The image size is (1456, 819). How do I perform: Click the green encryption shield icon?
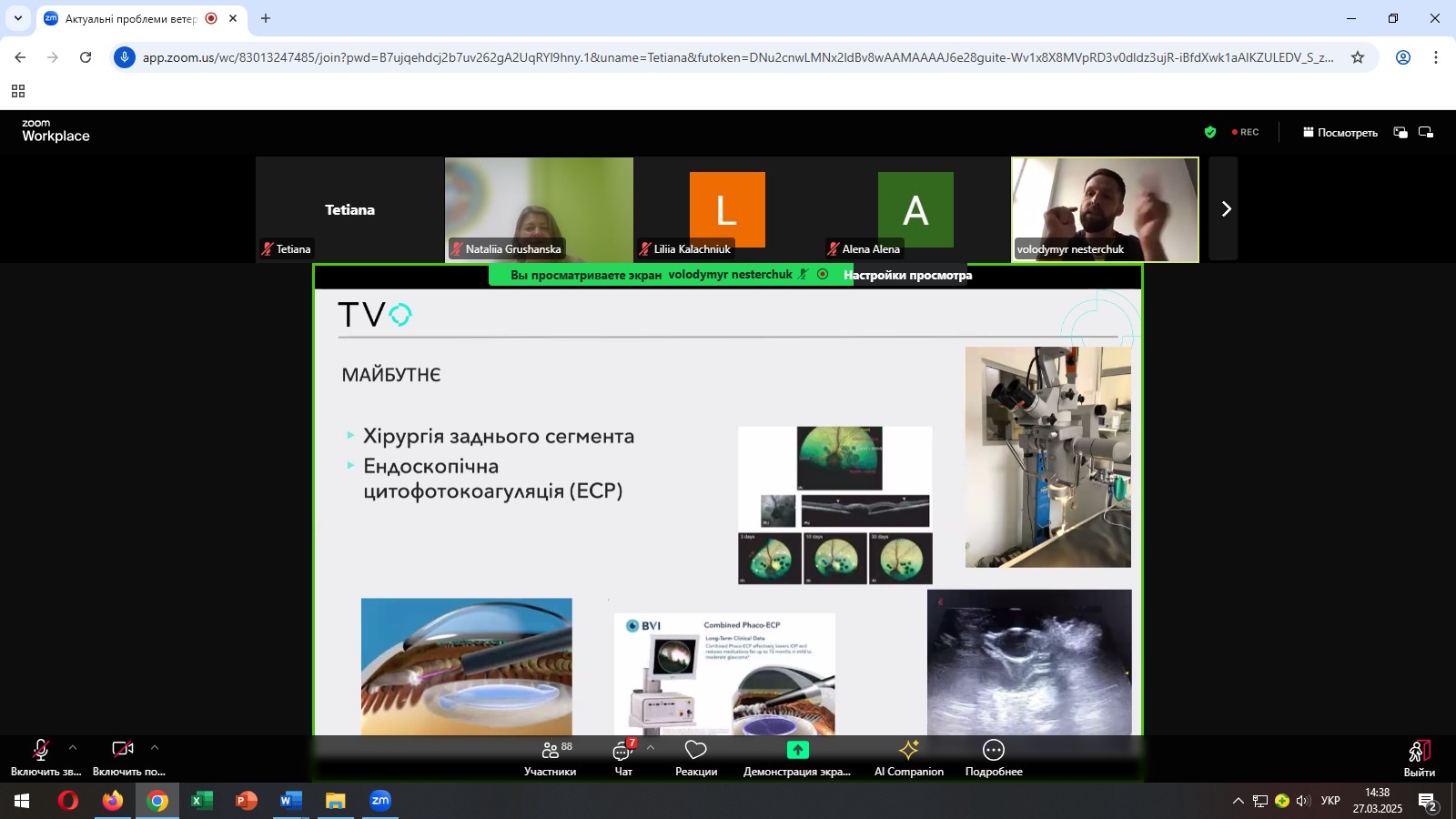[1210, 132]
